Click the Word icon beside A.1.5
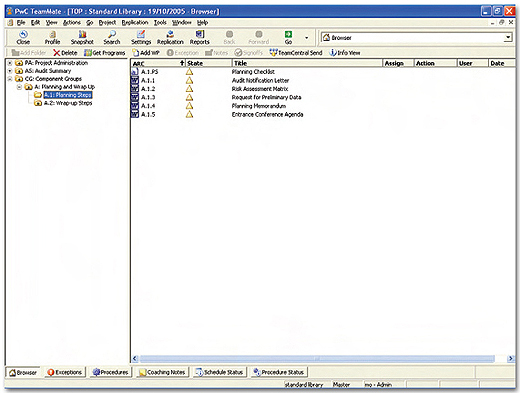The image size is (520, 393). click(135, 114)
